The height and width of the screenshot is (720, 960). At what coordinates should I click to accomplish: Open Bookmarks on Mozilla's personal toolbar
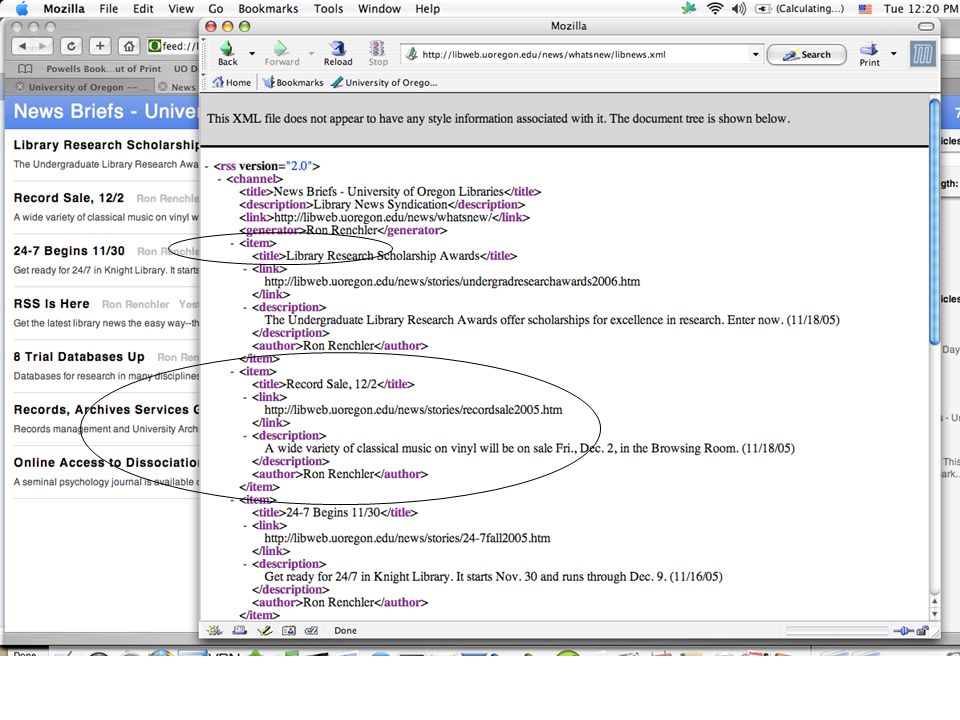pyautogui.click(x=293, y=83)
